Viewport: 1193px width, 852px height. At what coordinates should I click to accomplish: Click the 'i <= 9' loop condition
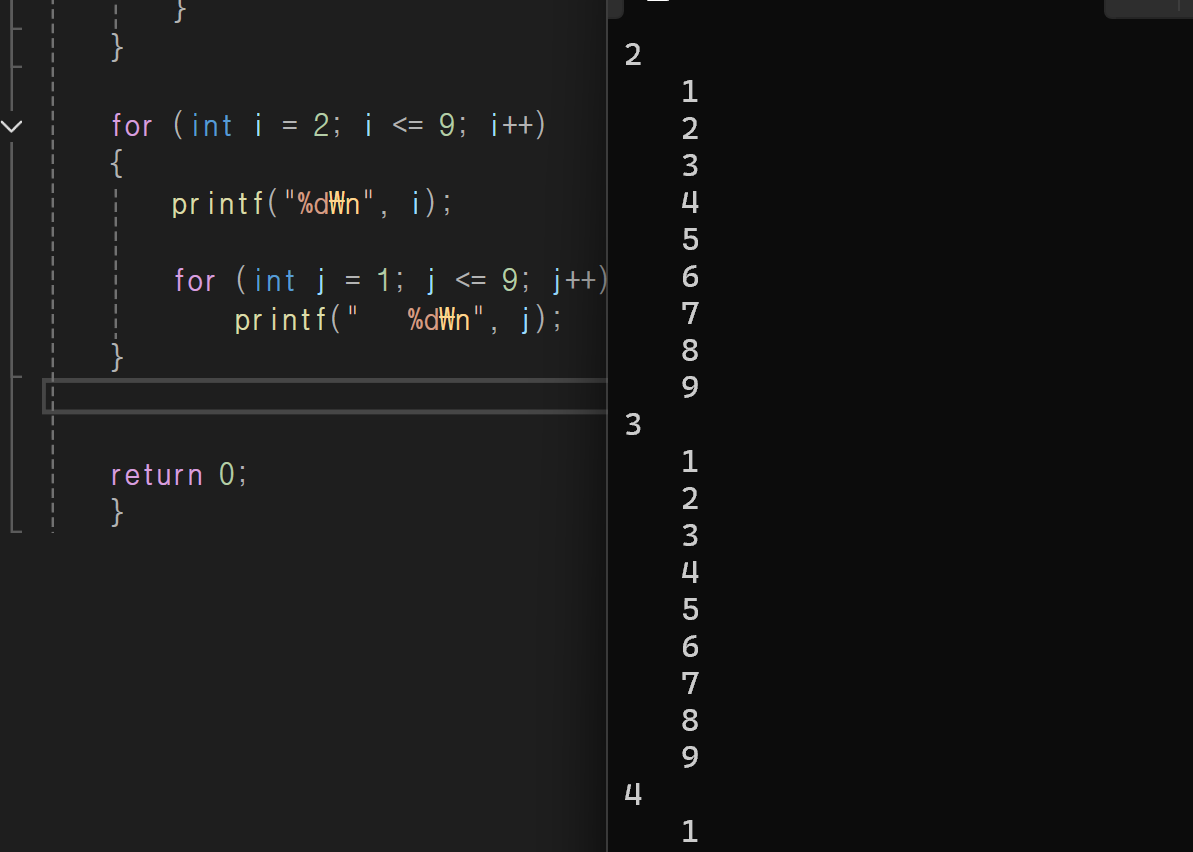[409, 126]
